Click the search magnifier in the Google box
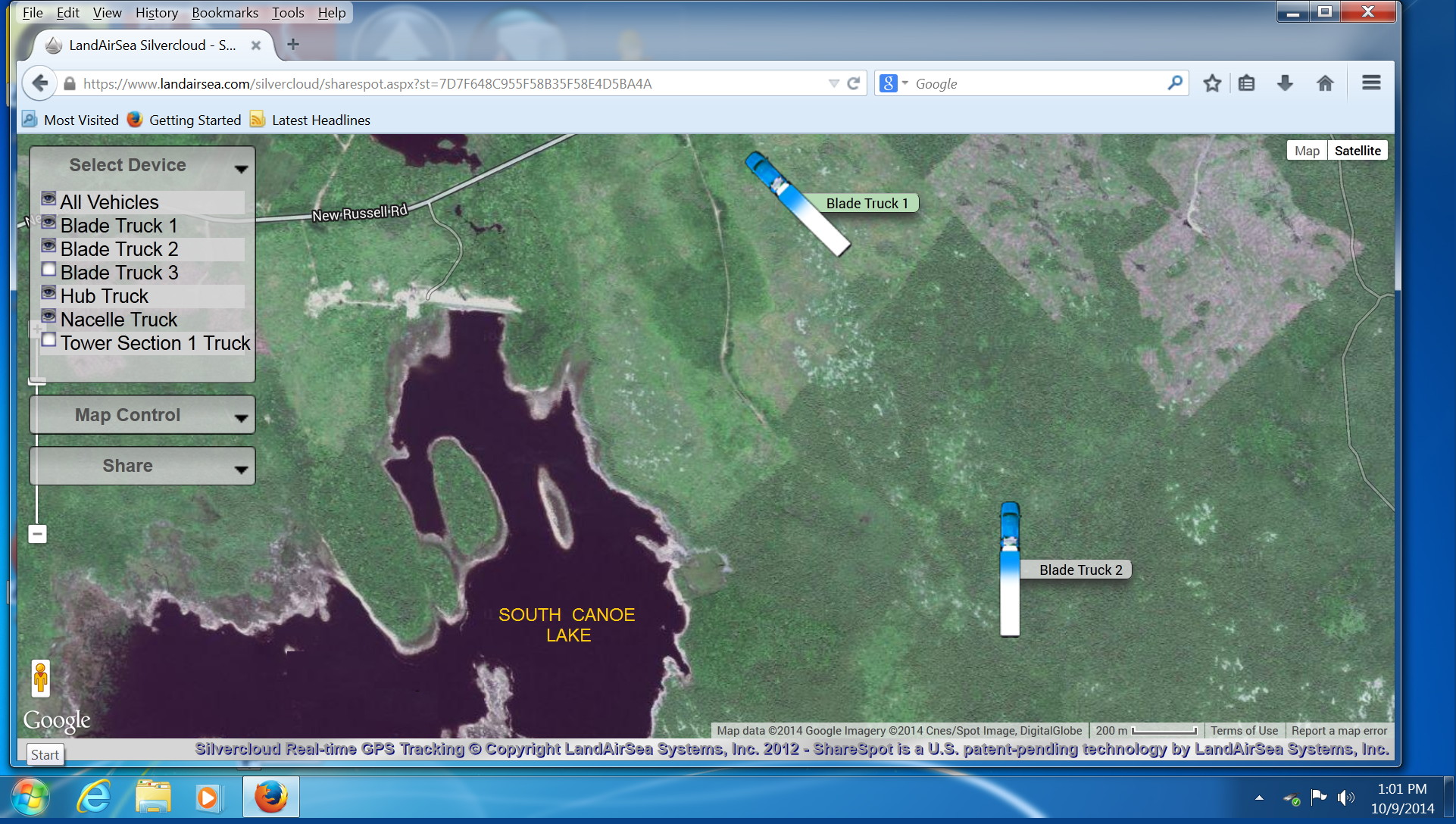 click(x=1175, y=83)
